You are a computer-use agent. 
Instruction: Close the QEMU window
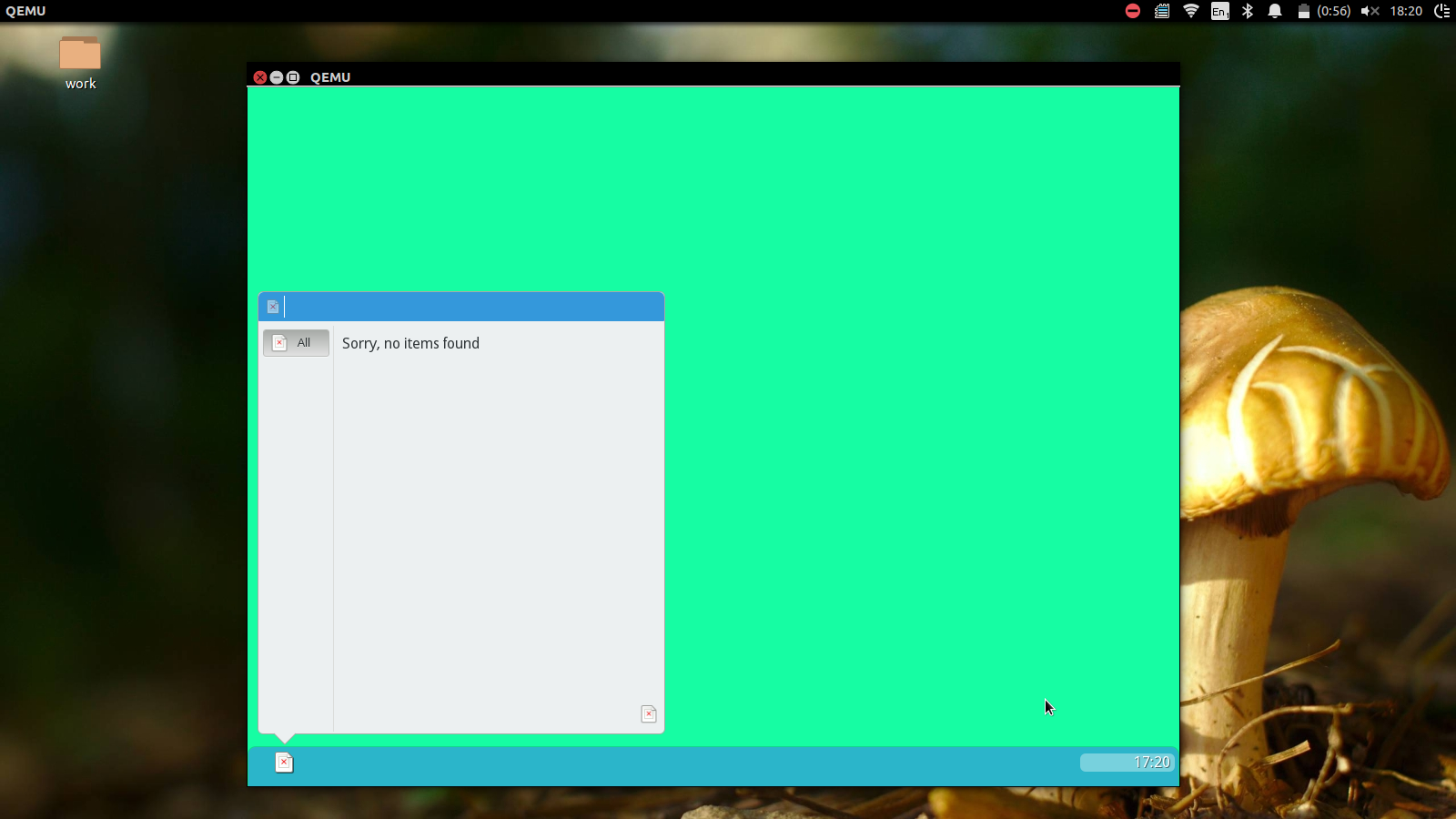260,77
